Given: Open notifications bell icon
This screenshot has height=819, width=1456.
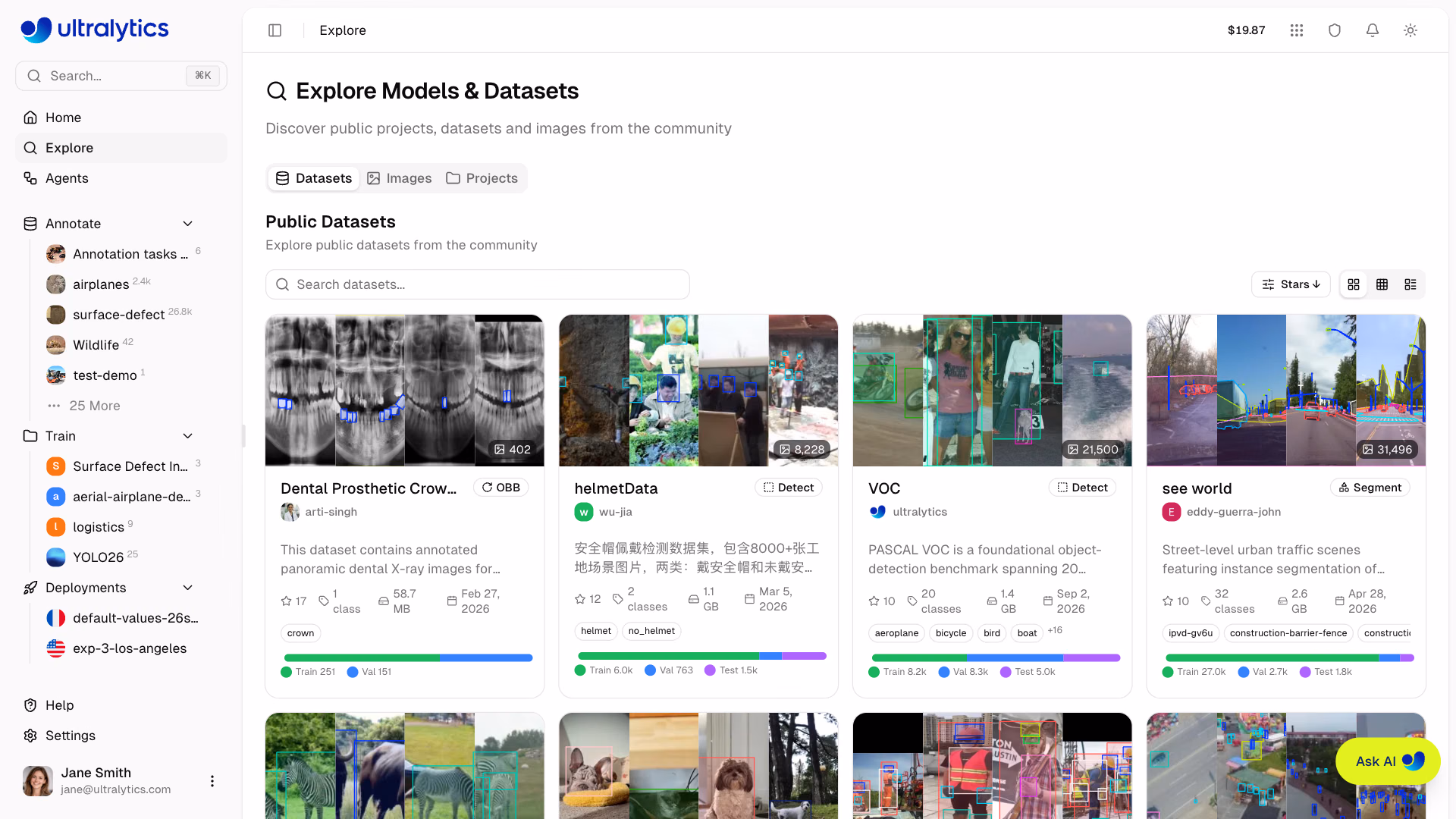Looking at the screenshot, I should click(1373, 30).
